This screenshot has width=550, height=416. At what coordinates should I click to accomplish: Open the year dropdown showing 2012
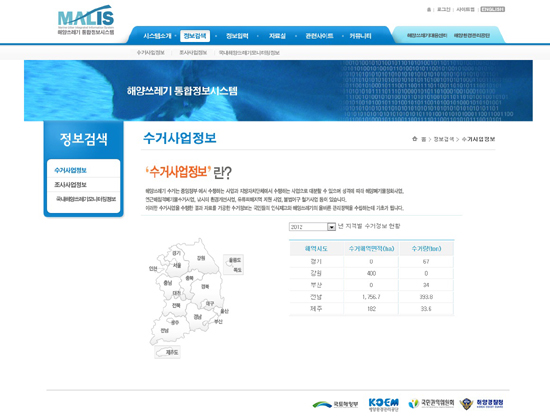[312, 227]
